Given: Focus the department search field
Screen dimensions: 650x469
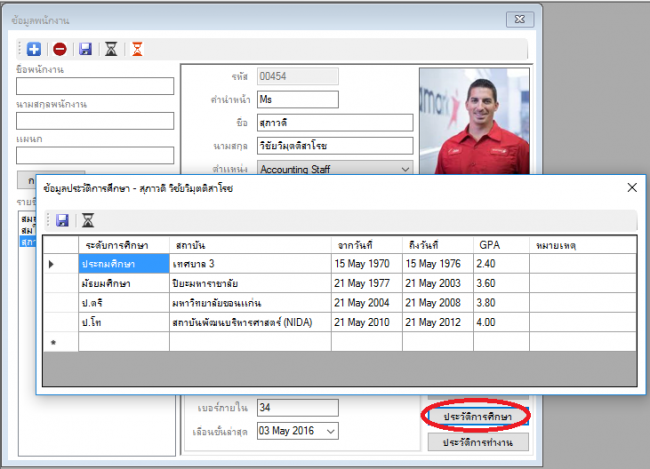Looking at the screenshot, I should [x=95, y=155].
